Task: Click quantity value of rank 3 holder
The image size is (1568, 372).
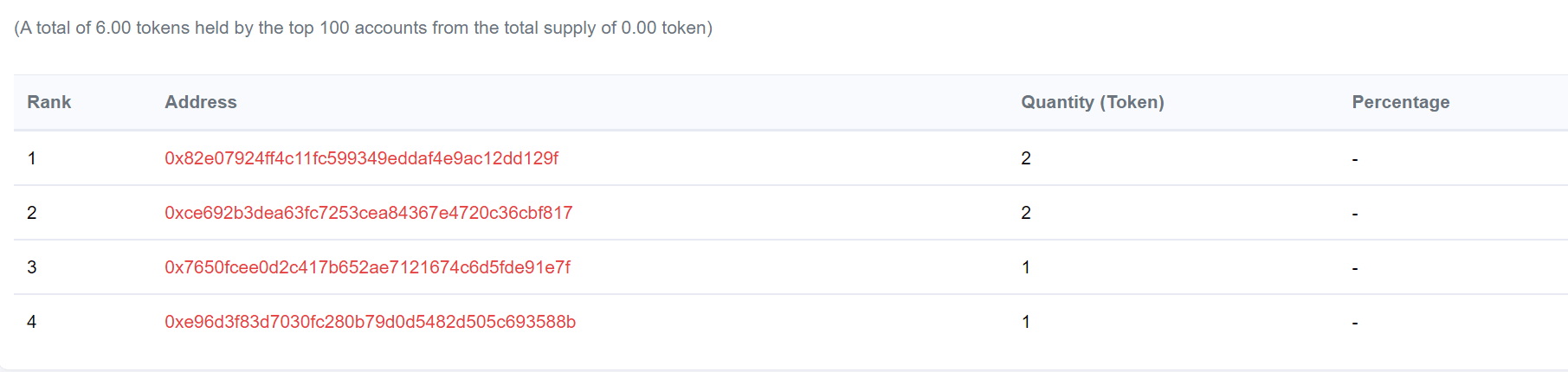Action: 1026,267
